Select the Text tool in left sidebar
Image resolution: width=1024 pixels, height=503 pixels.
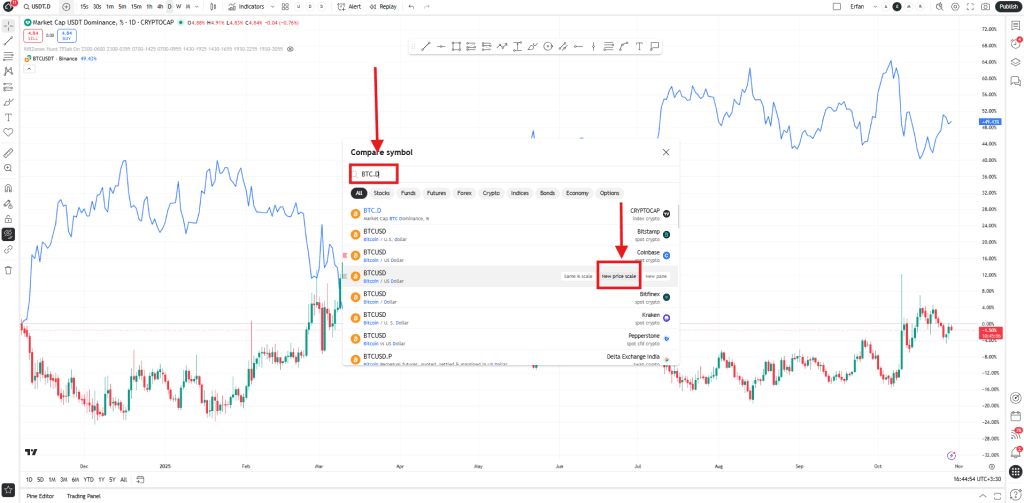[x=8, y=117]
